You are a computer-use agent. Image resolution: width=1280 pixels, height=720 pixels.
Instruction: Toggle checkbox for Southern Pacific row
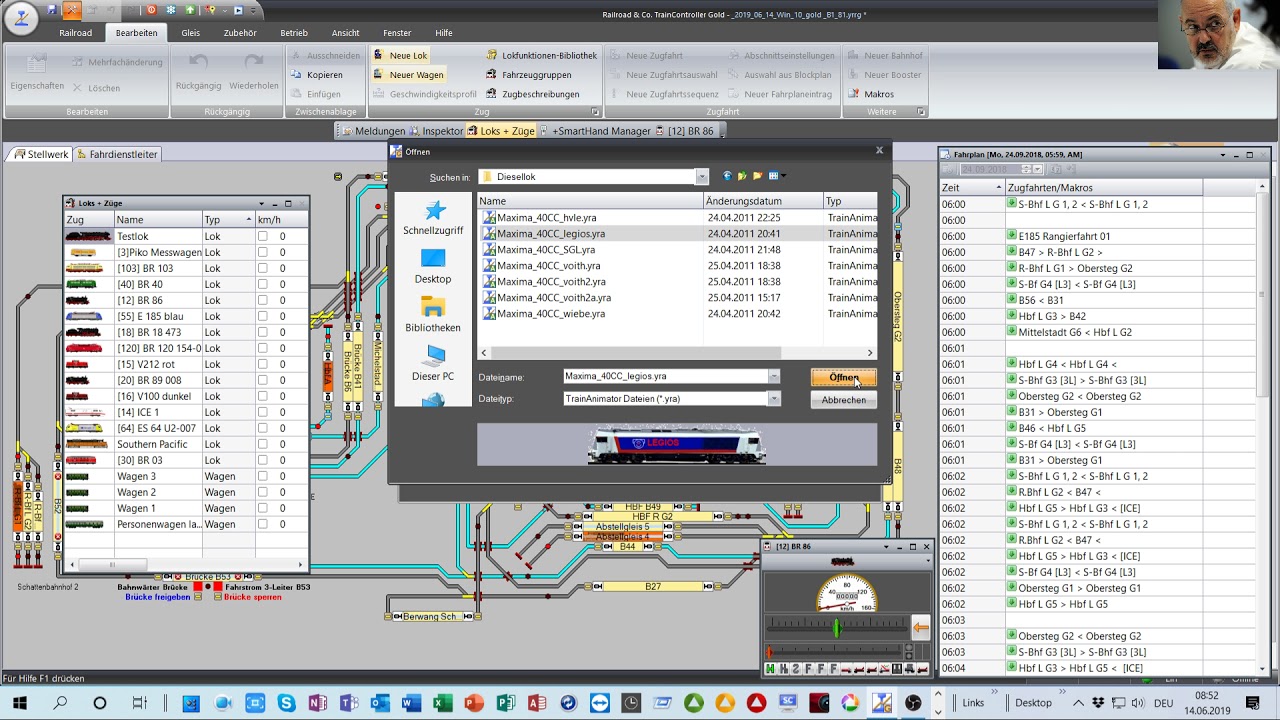pos(262,445)
